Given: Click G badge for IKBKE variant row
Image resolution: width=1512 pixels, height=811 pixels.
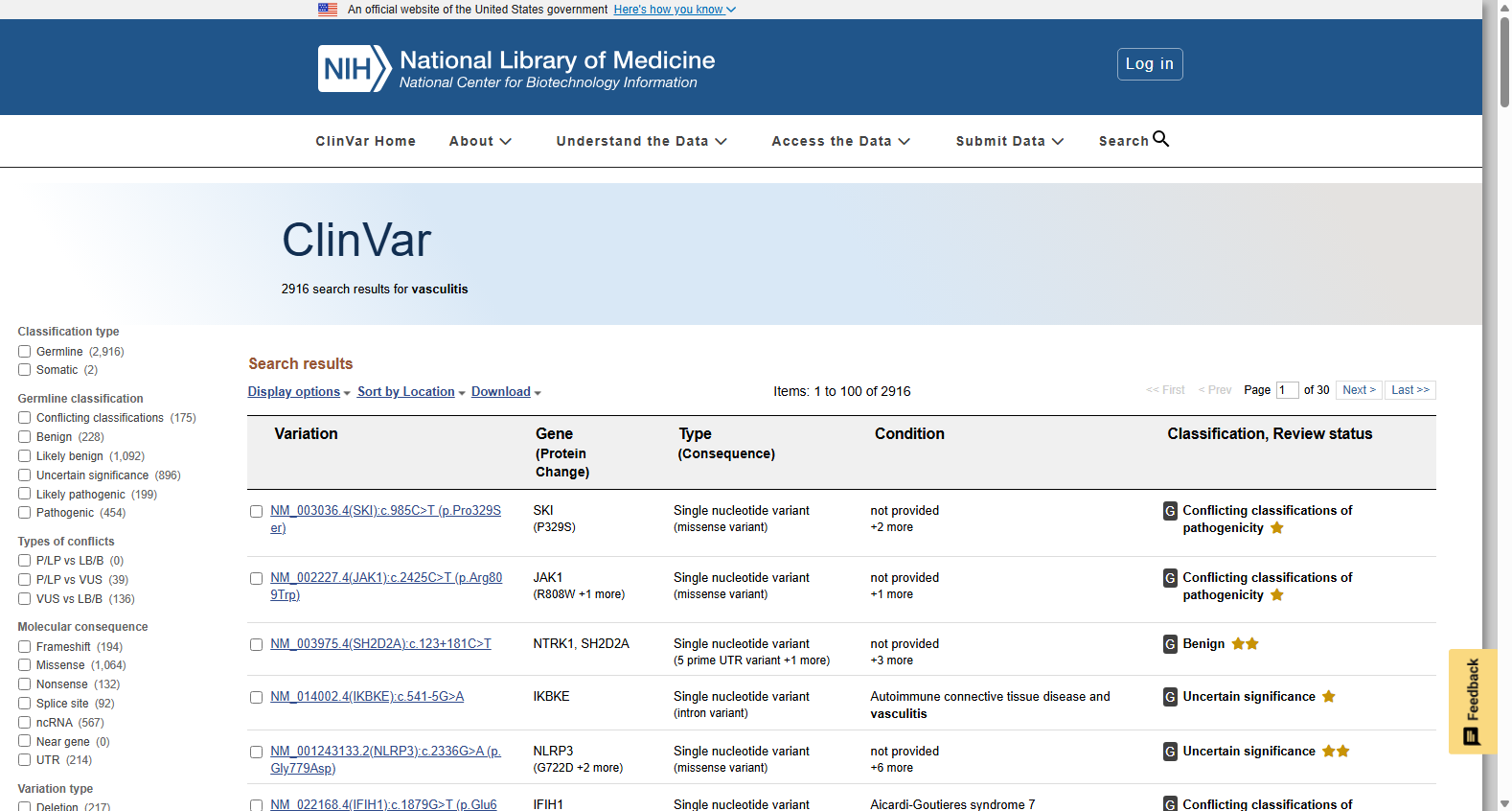Looking at the screenshot, I should click(x=1170, y=697).
